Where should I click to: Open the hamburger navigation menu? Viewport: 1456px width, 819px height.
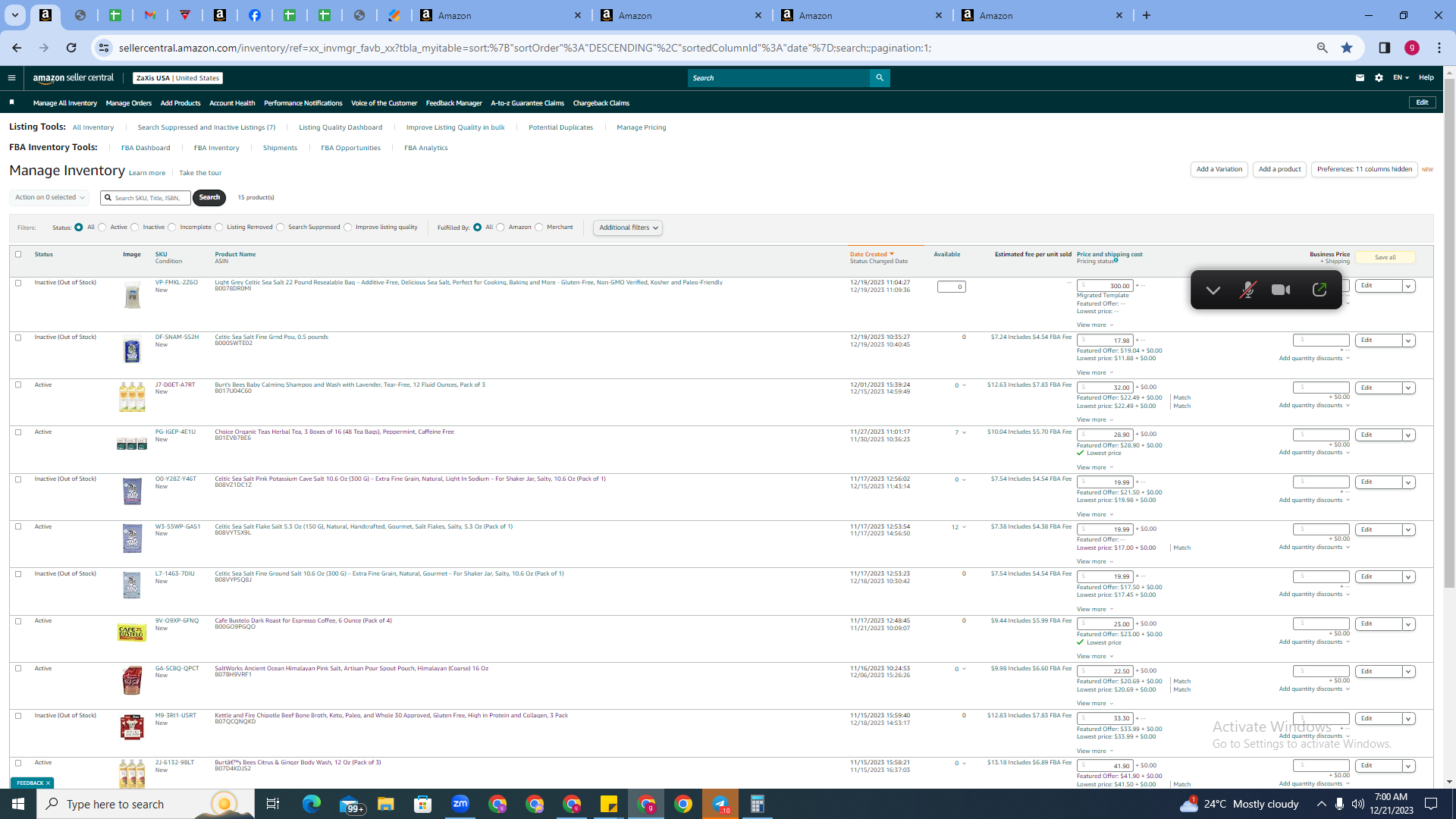(x=11, y=78)
